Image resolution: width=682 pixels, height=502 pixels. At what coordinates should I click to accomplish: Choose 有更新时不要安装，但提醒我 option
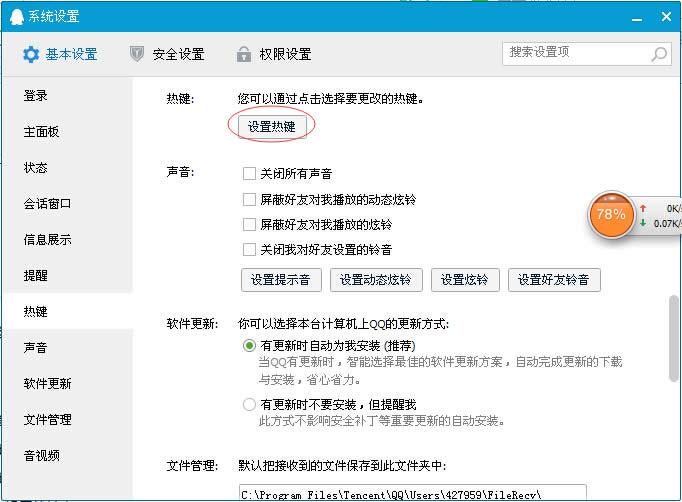tap(249, 405)
